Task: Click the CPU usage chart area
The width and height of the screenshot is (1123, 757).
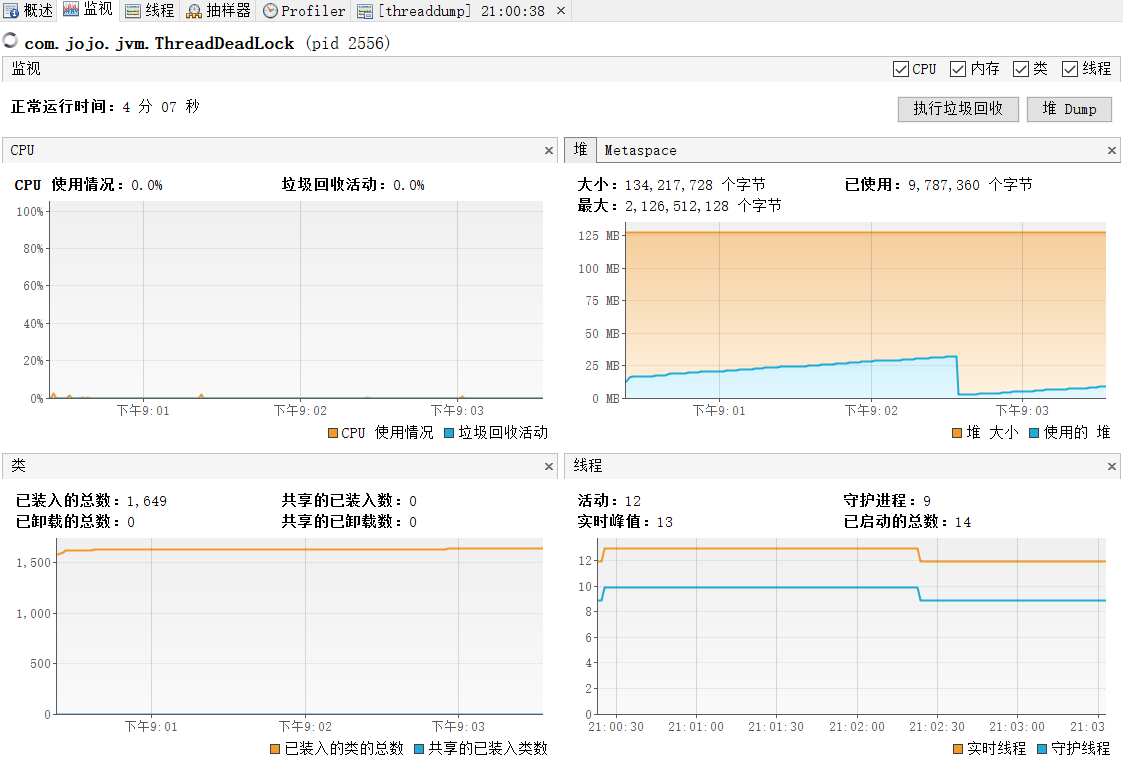Action: 296,299
